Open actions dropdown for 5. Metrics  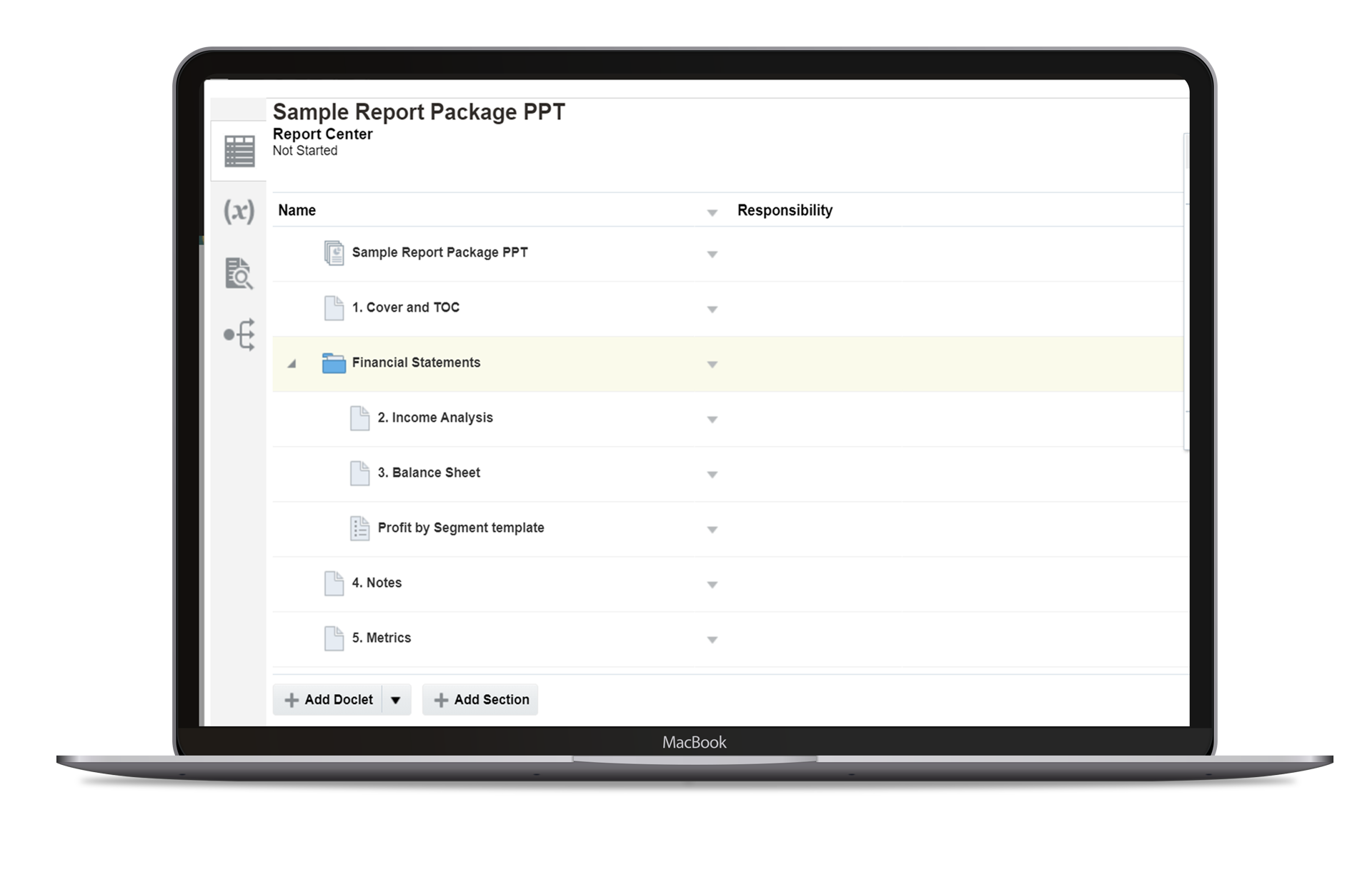point(712,640)
